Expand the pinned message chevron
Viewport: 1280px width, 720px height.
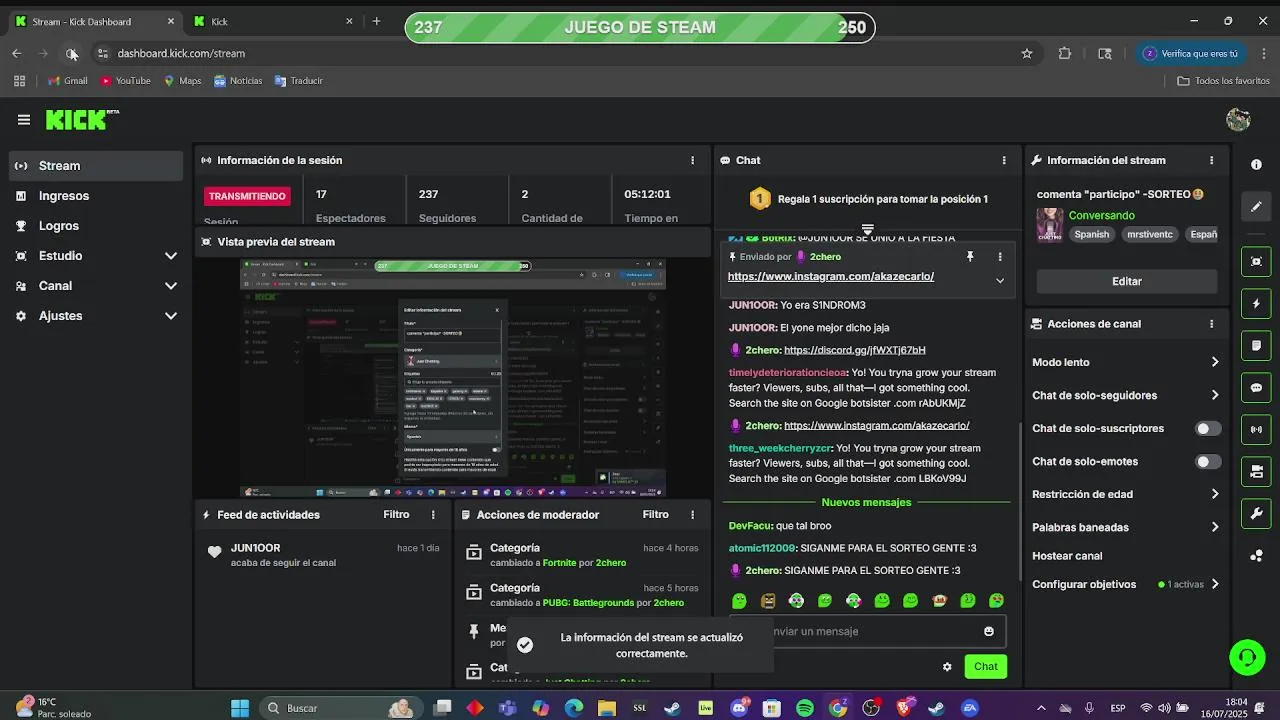tap(999, 281)
